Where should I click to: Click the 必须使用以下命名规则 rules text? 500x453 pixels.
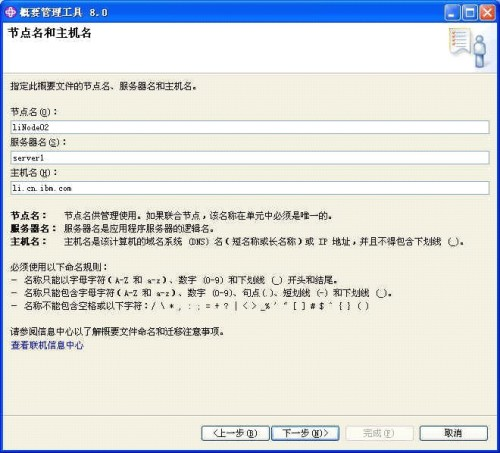coord(59,267)
